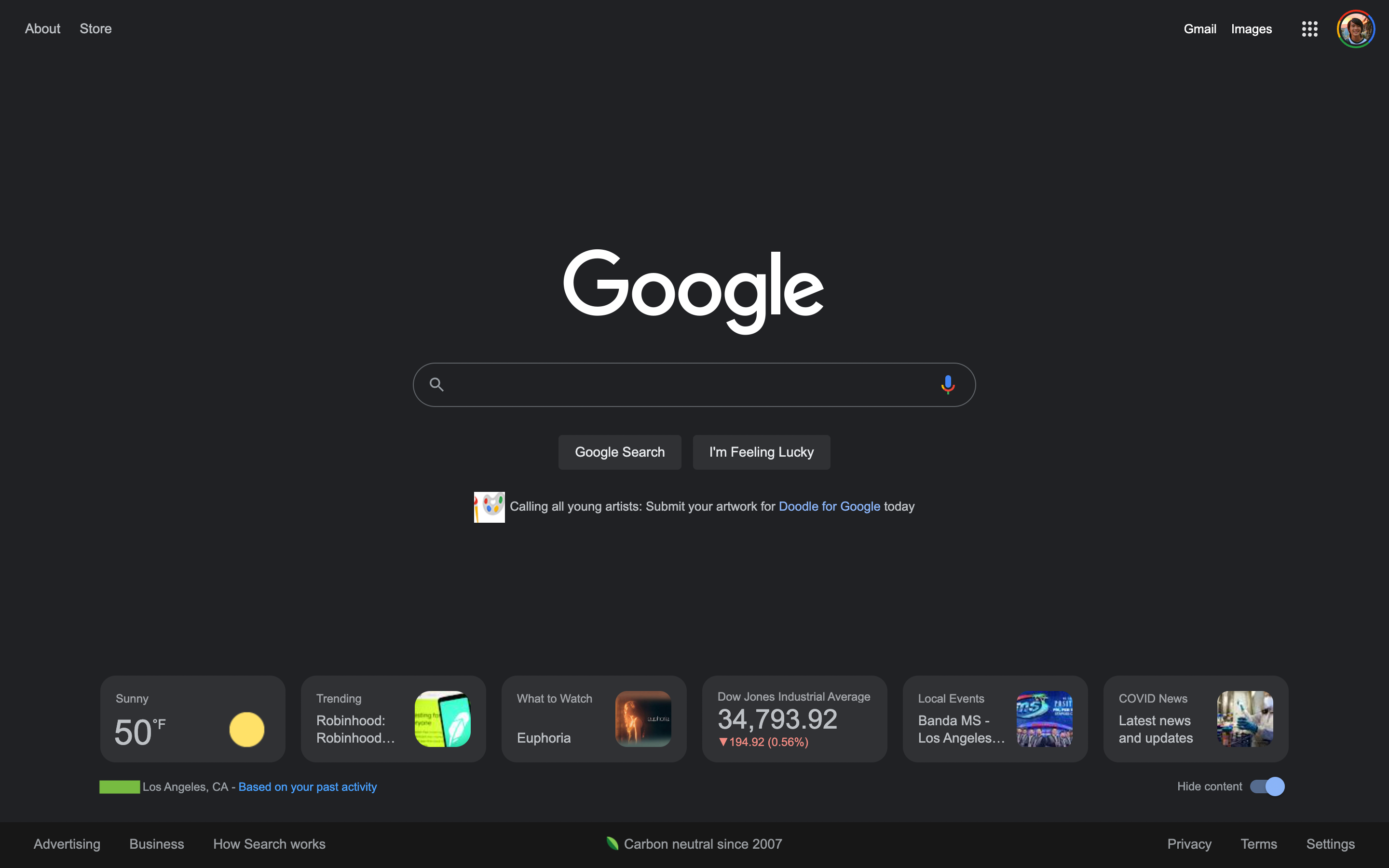Click the Doodle for Google artwork icon
The image size is (1389, 868).
click(x=488, y=506)
